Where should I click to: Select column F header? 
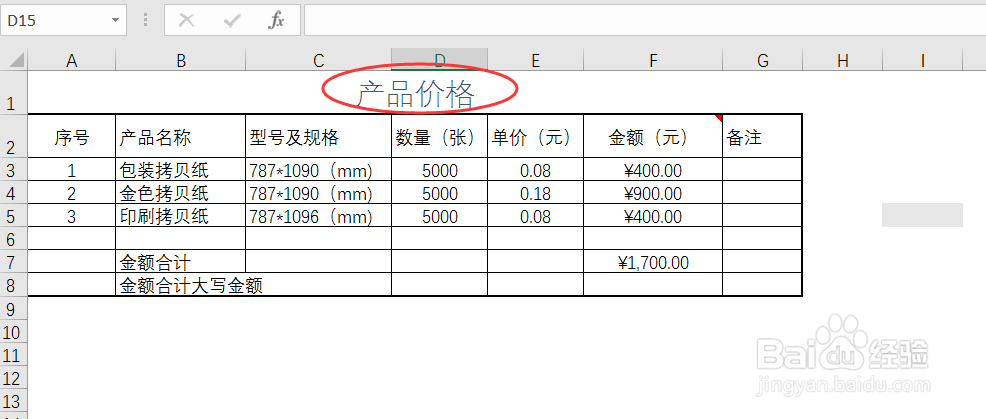[653, 60]
